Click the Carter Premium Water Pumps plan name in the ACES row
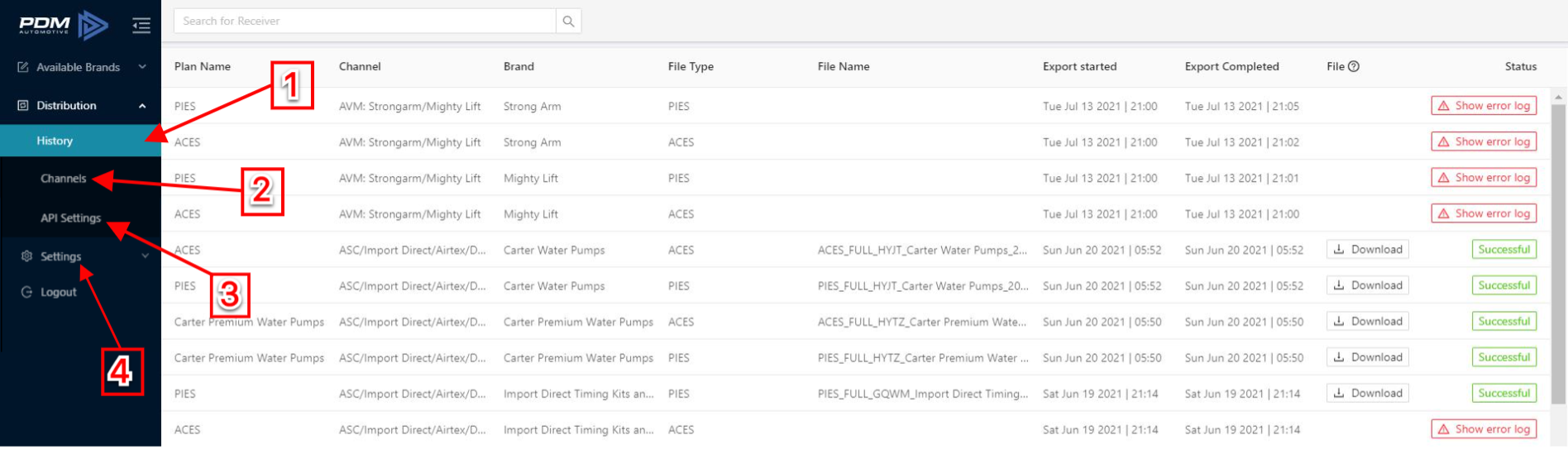 click(x=249, y=323)
